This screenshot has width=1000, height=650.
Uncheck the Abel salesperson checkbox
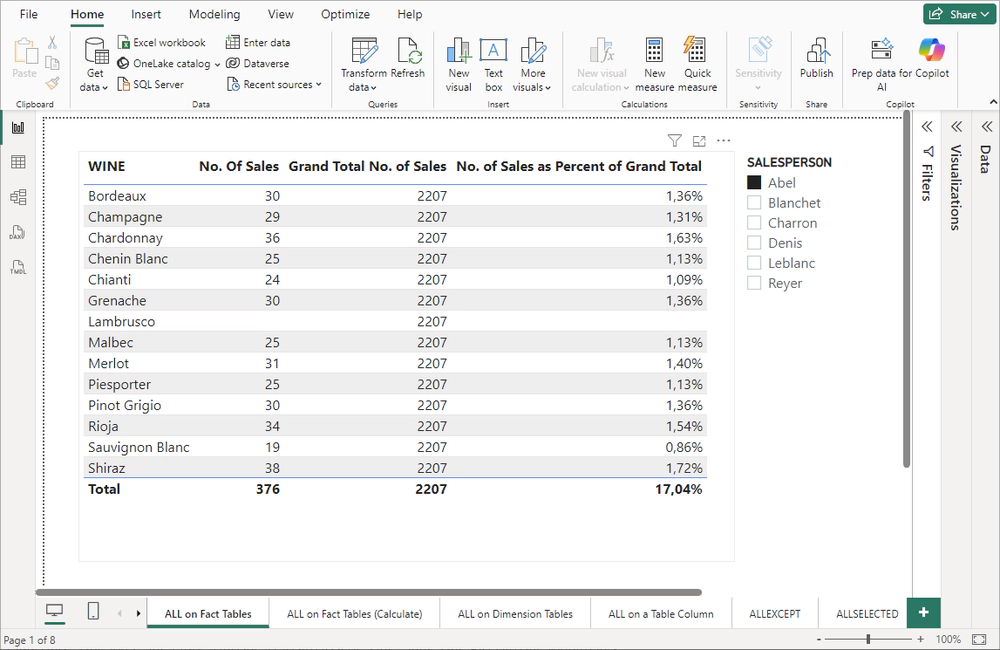(x=754, y=182)
